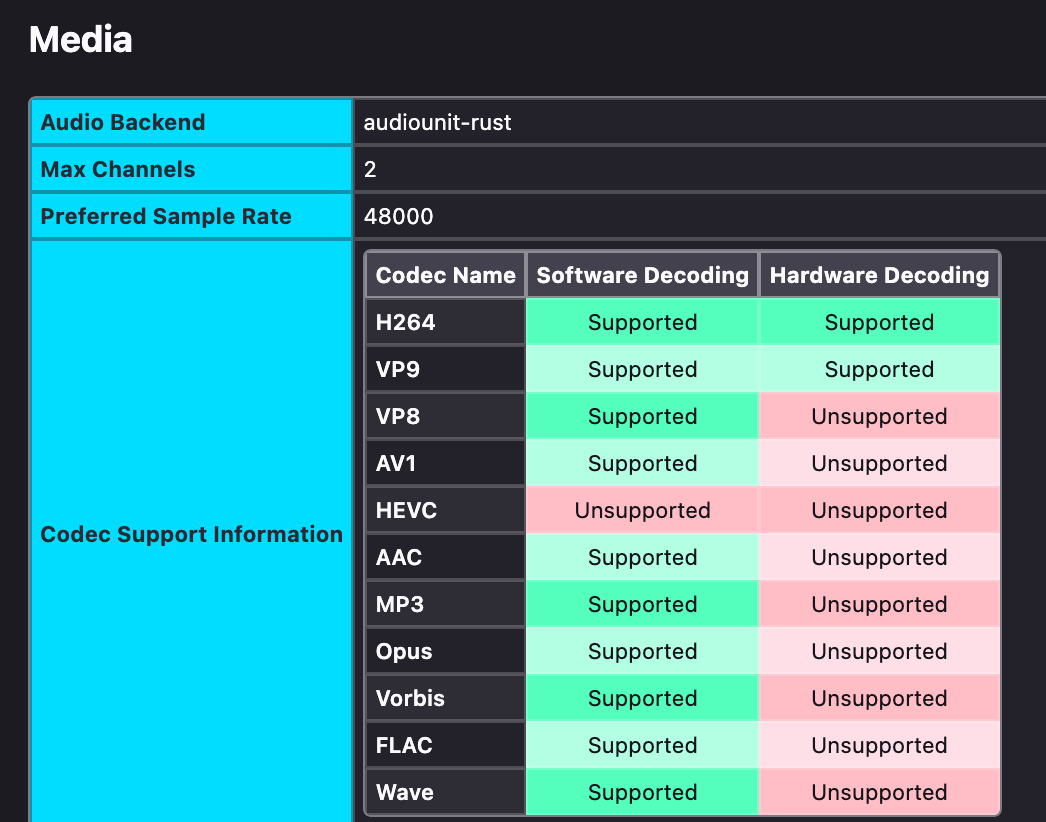
Task: Select the 48000 sample rate value
Action: click(x=398, y=216)
